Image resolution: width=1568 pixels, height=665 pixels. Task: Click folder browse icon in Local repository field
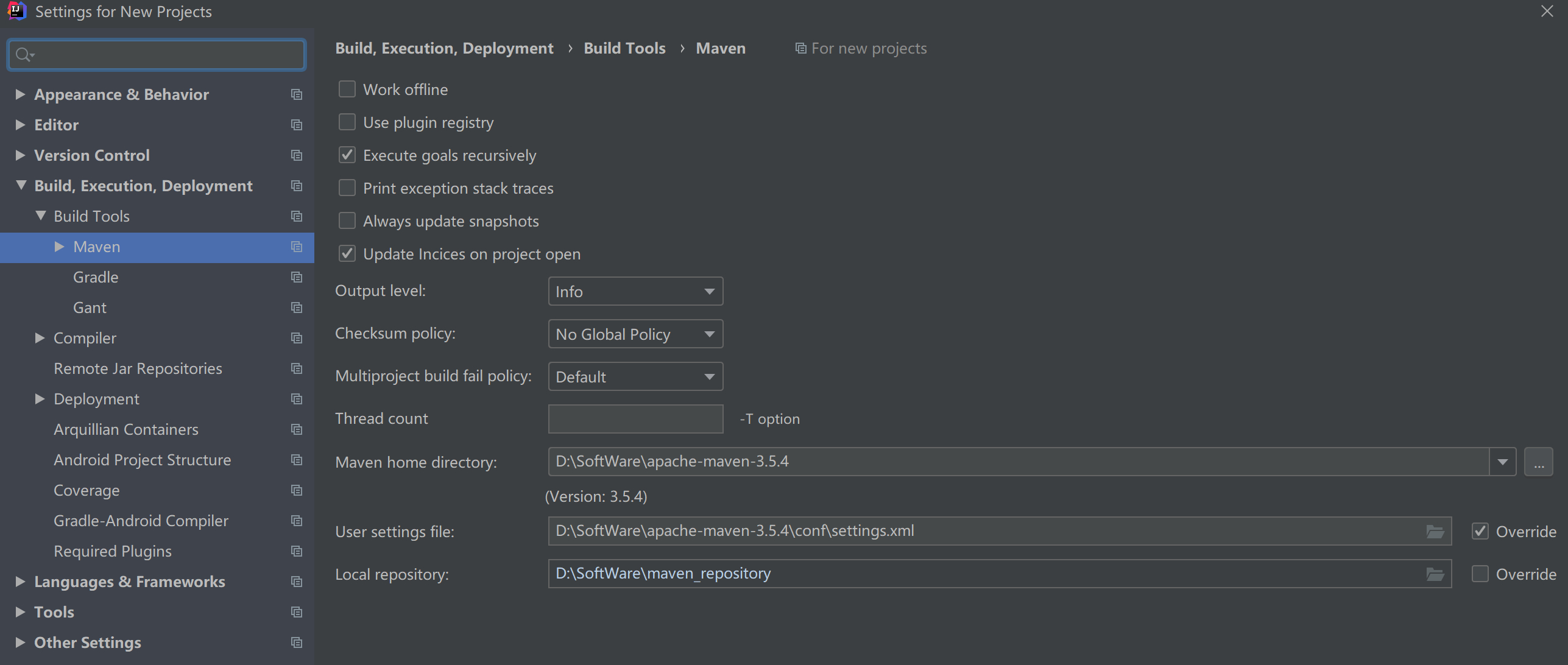tap(1435, 574)
